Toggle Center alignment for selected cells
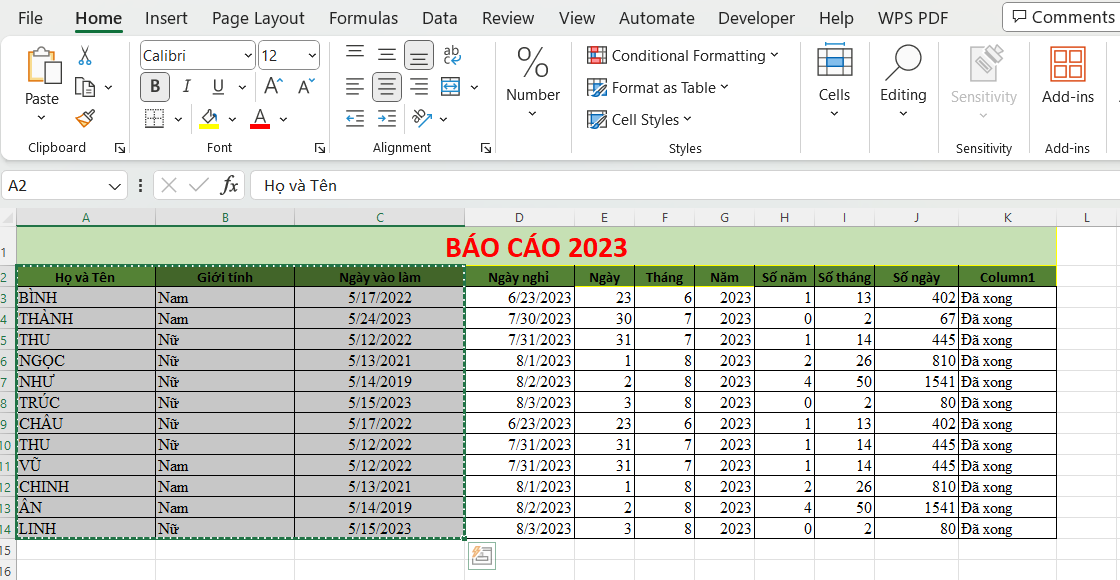This screenshot has width=1120, height=580. point(386,87)
